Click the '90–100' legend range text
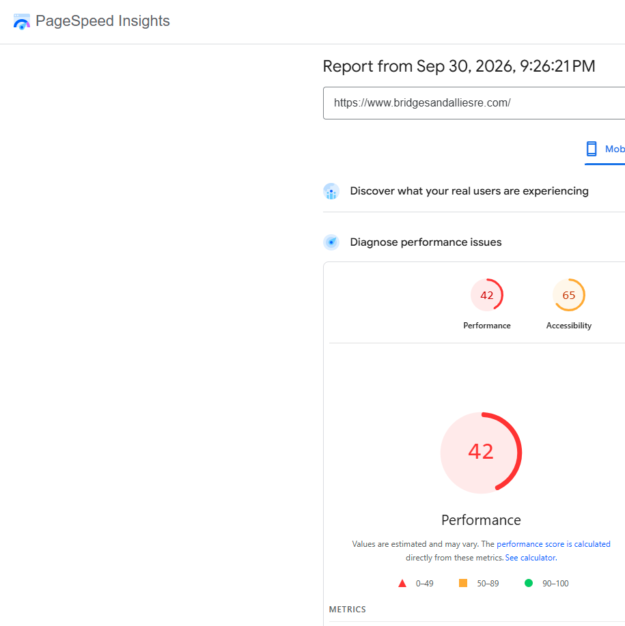625x626 pixels. [555, 584]
